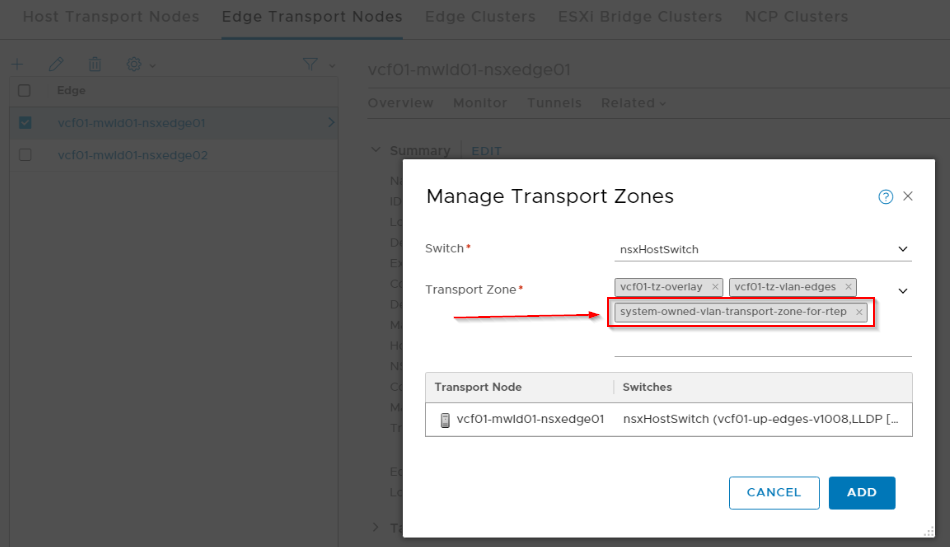Viewport: 950px width, 547px height.
Task: Click the edit pencil icon in toolbar
Action: coord(56,64)
